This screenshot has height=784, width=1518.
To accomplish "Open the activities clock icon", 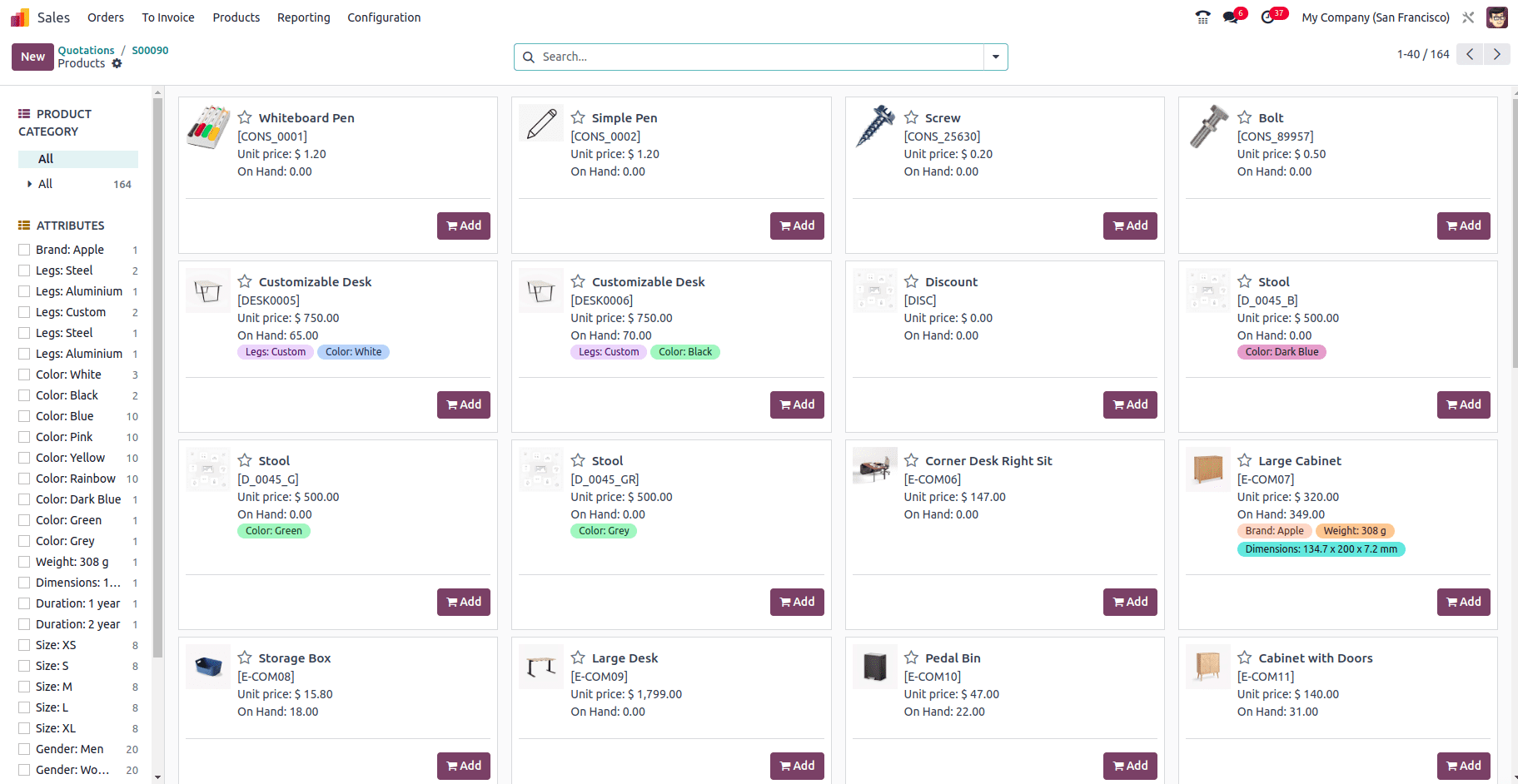I will [x=1267, y=17].
